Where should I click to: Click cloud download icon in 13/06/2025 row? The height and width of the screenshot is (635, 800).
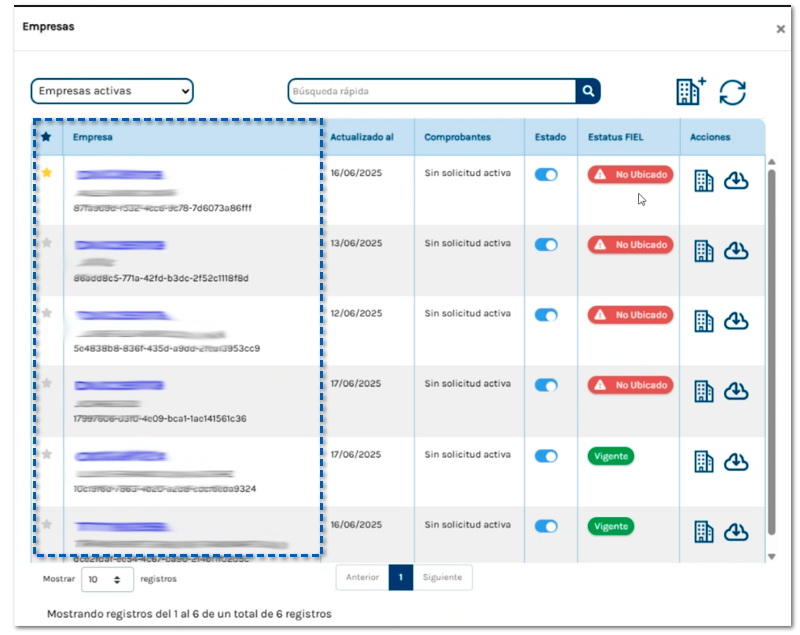tap(736, 251)
